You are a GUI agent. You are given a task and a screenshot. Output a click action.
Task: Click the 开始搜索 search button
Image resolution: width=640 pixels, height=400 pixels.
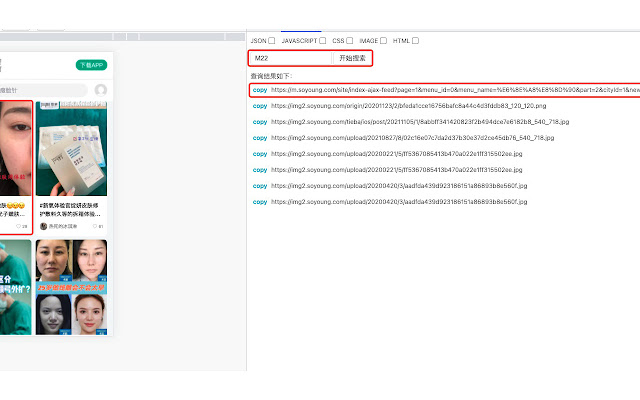352,58
